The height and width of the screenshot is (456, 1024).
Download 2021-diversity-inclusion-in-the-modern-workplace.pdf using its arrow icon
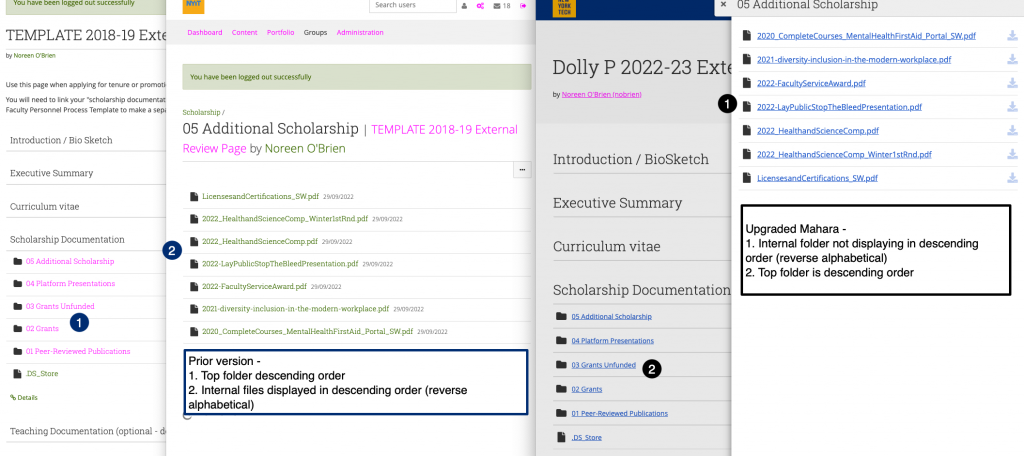point(1012,60)
